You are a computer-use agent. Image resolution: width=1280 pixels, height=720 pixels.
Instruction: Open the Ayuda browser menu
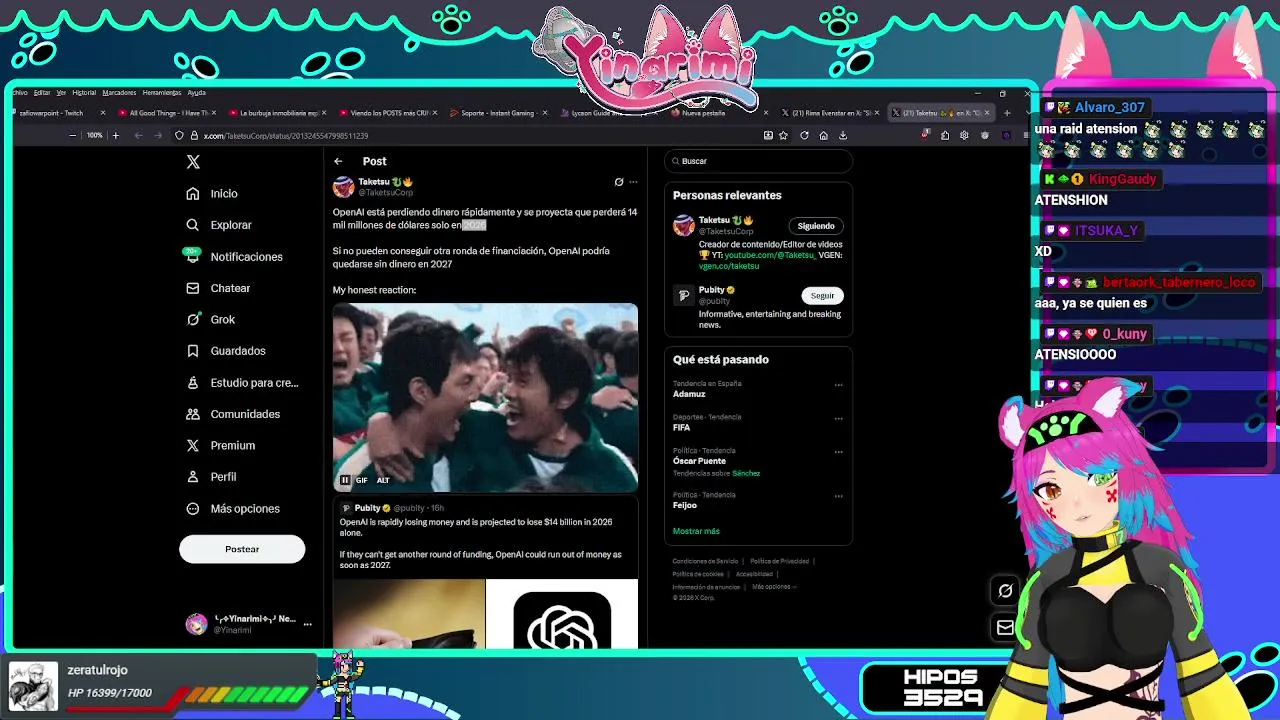tap(197, 92)
